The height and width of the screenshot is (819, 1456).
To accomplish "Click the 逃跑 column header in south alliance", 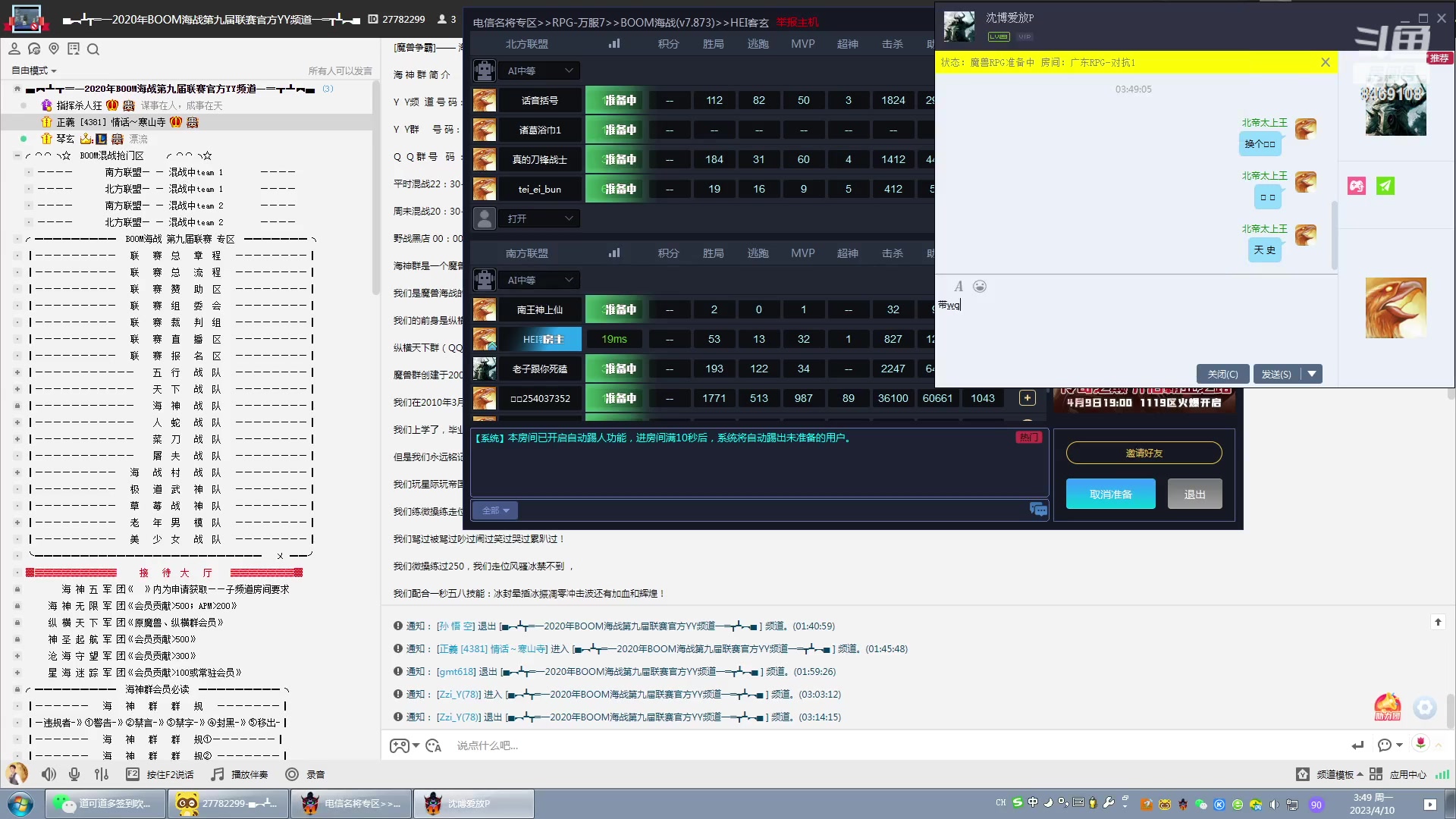I will point(758,253).
